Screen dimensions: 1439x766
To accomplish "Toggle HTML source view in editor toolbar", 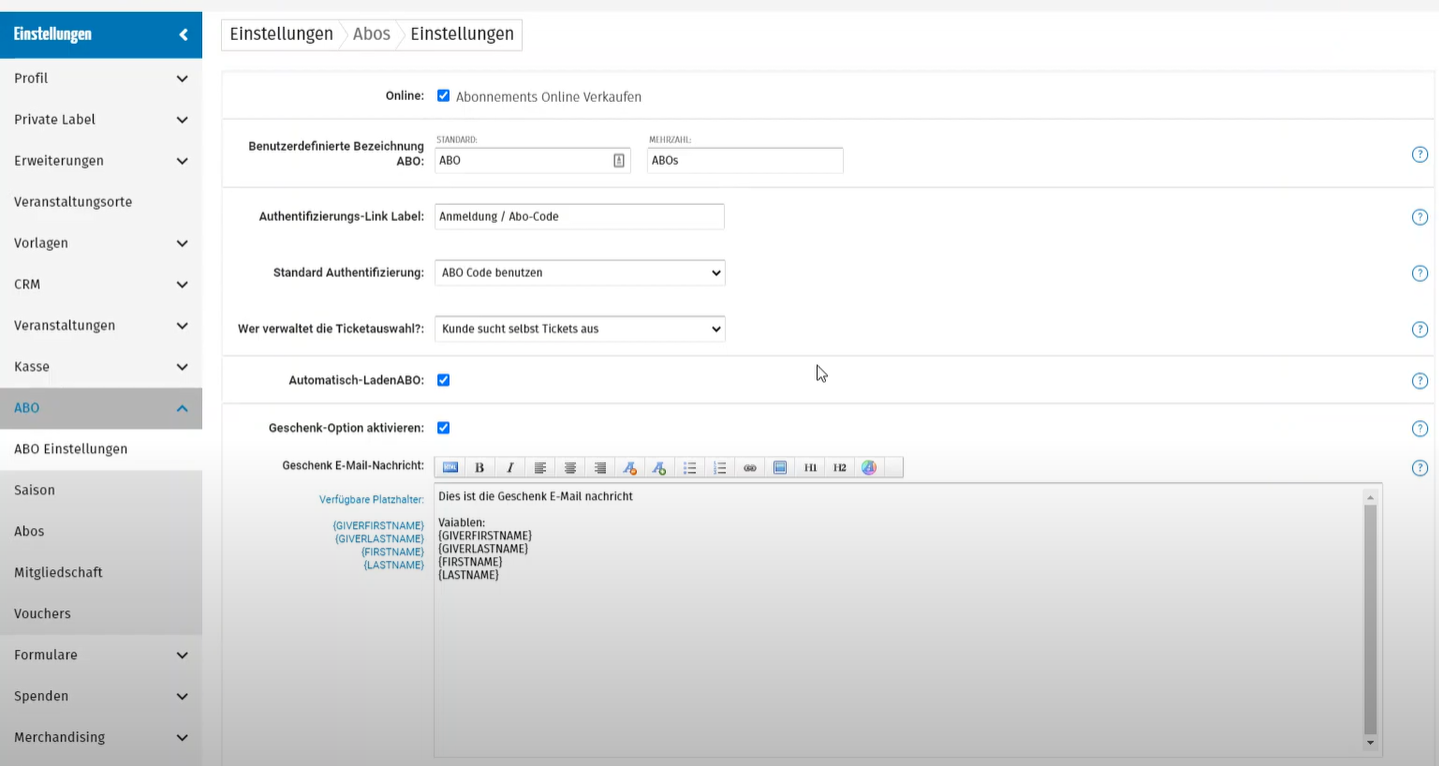I will [x=450, y=468].
